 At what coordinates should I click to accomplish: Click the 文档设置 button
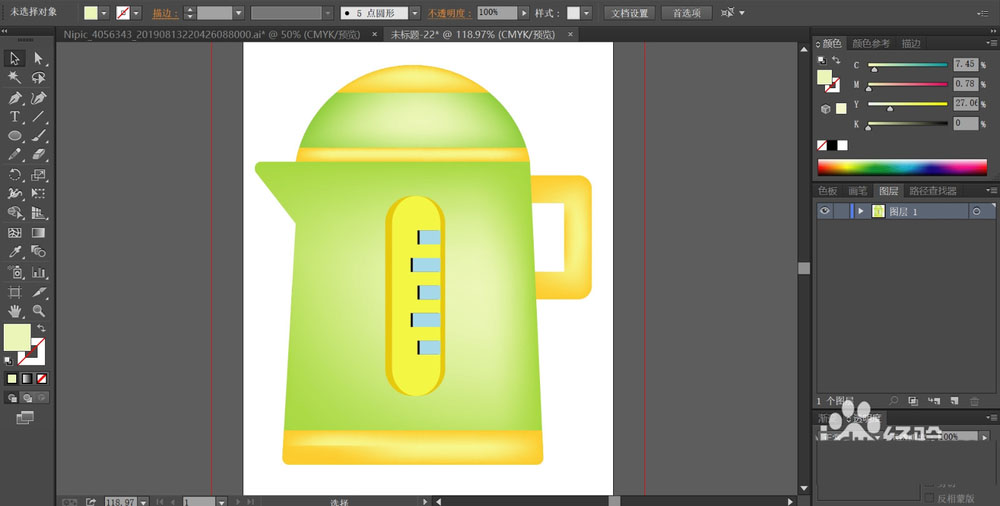click(629, 13)
